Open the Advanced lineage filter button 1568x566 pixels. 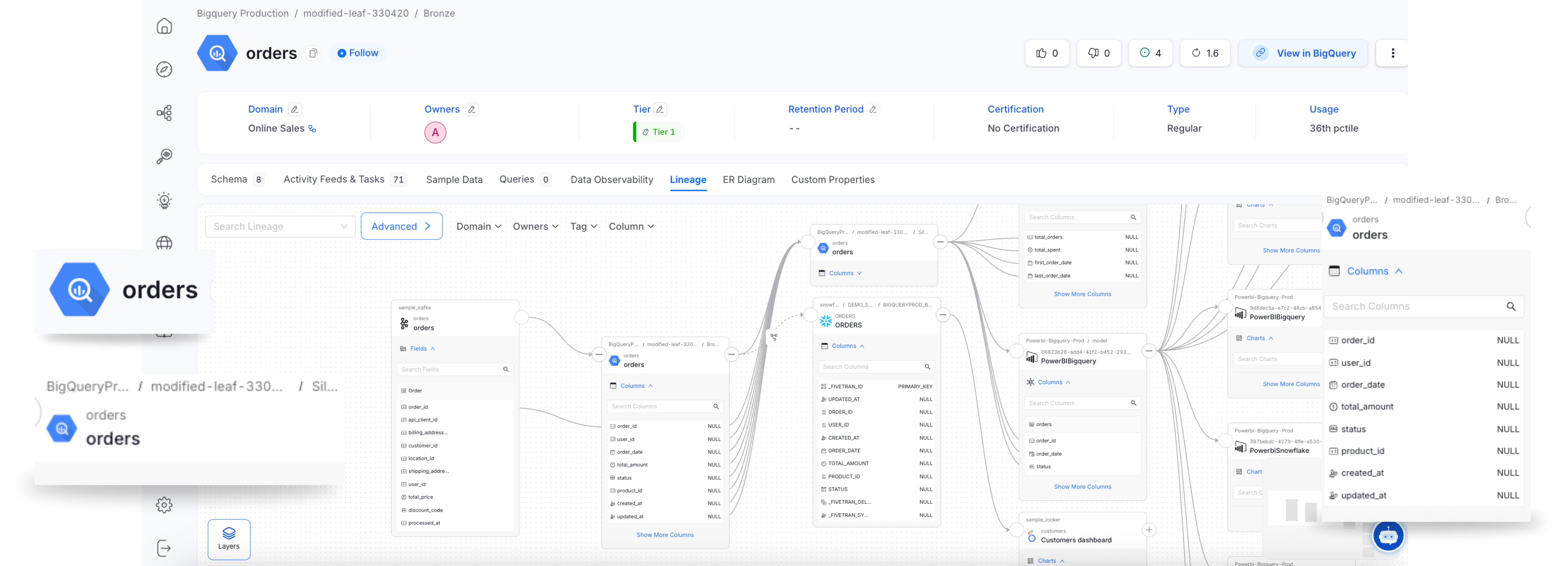click(x=402, y=227)
